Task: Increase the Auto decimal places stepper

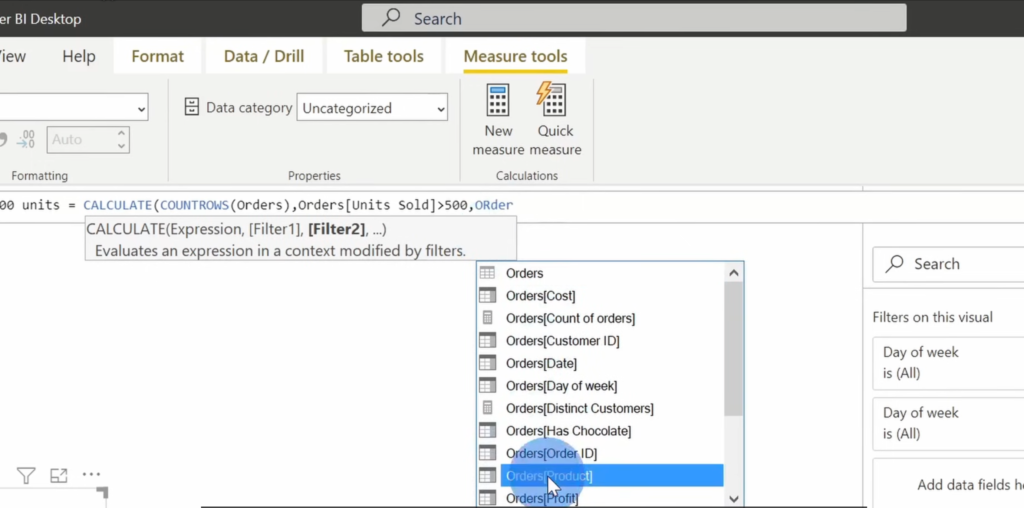Action: click(121, 134)
